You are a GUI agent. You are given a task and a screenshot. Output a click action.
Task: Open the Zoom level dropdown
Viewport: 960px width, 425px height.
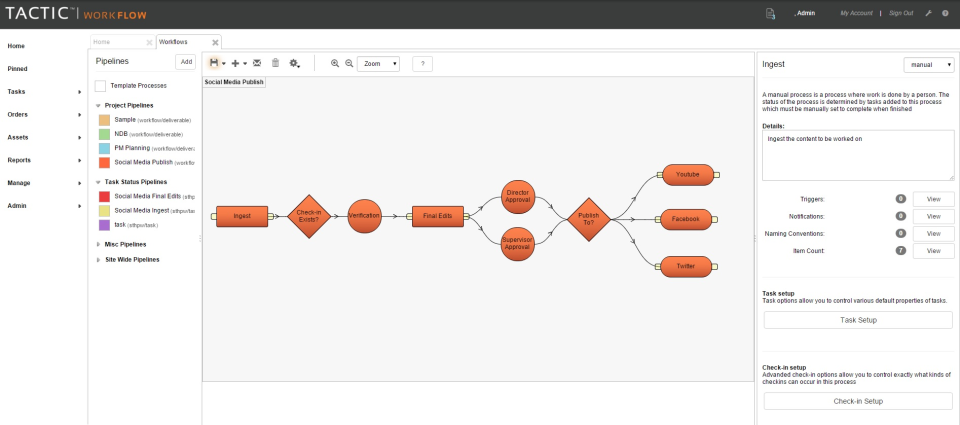[379, 63]
